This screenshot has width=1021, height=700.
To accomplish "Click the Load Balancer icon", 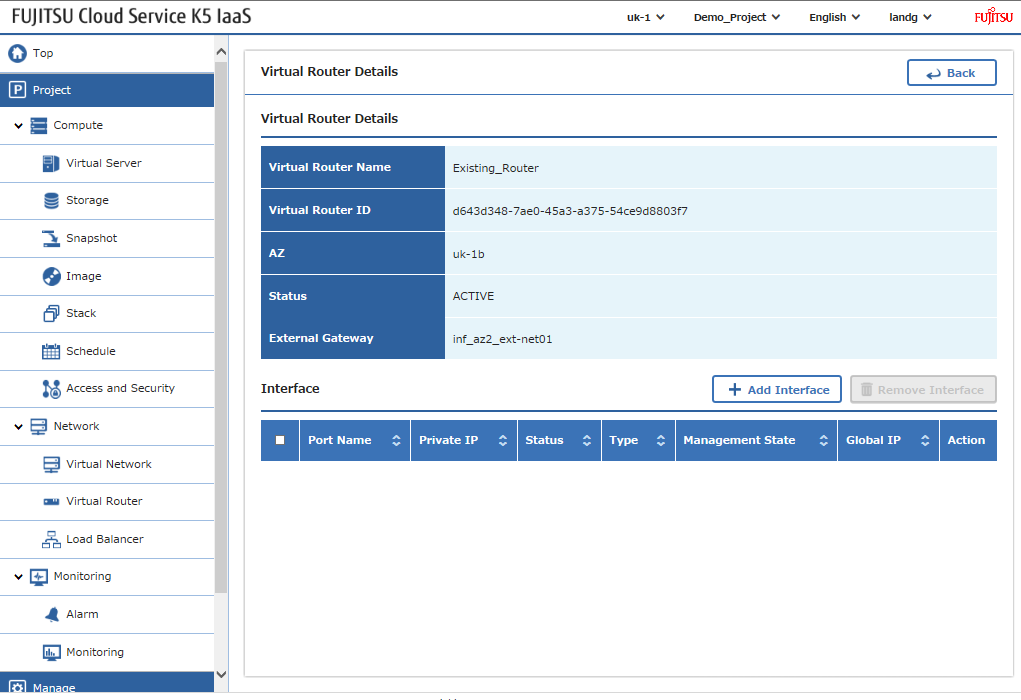I will (x=51, y=539).
